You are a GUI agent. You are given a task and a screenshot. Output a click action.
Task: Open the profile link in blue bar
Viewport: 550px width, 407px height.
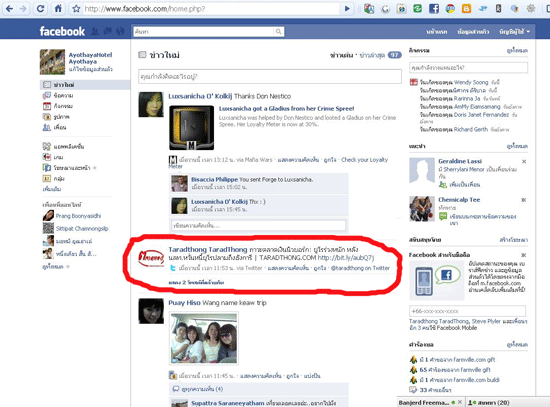[x=473, y=32]
